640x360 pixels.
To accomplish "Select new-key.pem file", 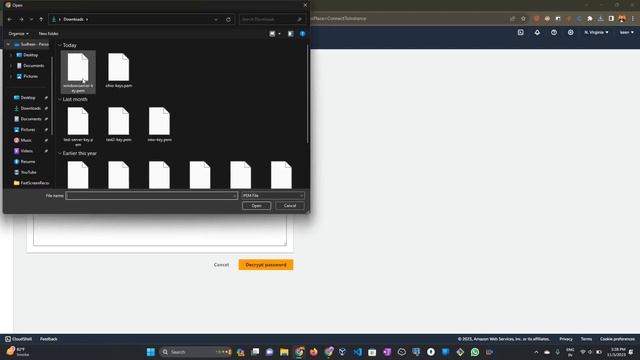I will pos(159,124).
